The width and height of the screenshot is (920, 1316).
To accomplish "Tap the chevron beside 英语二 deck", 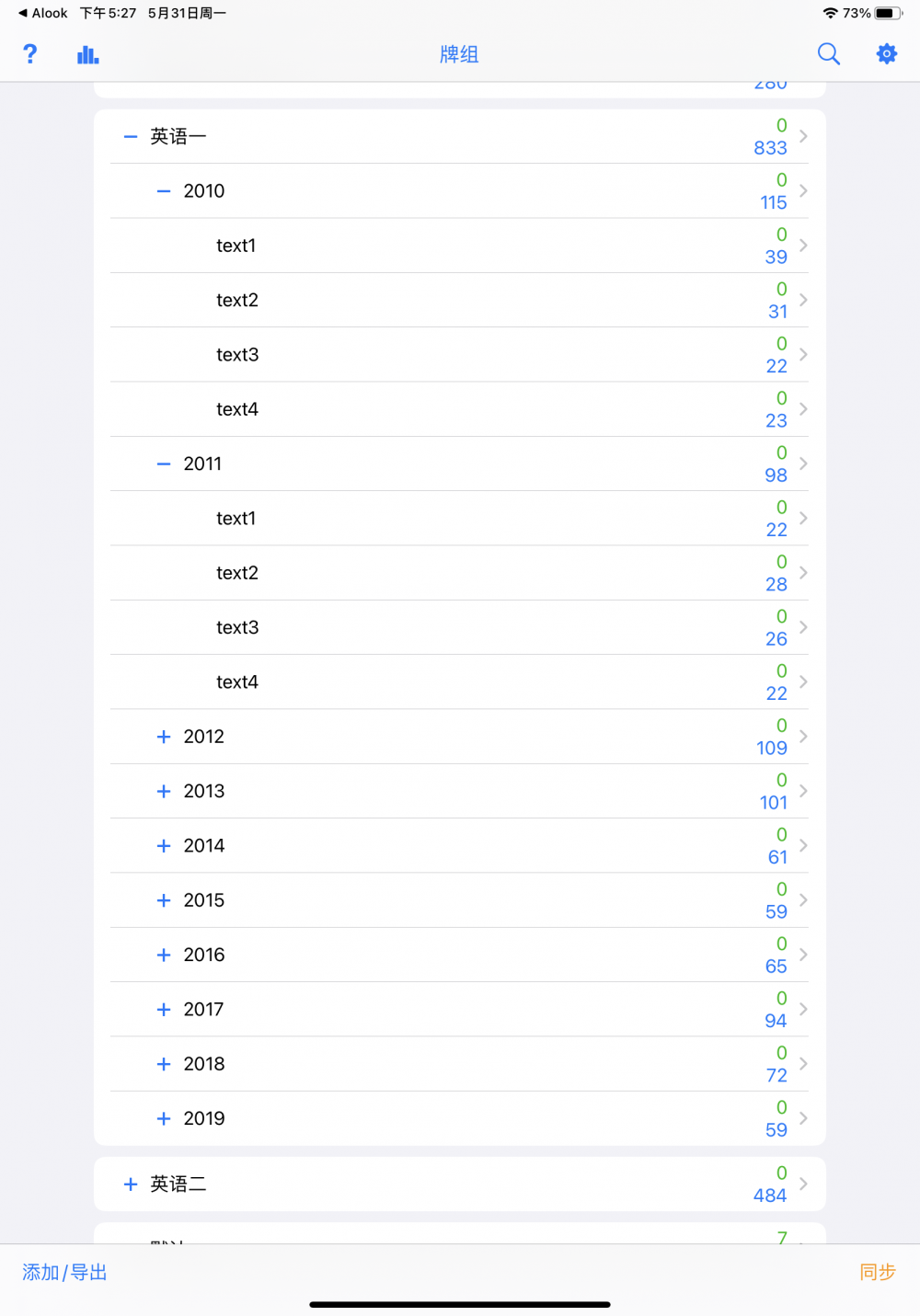I will [x=803, y=1184].
